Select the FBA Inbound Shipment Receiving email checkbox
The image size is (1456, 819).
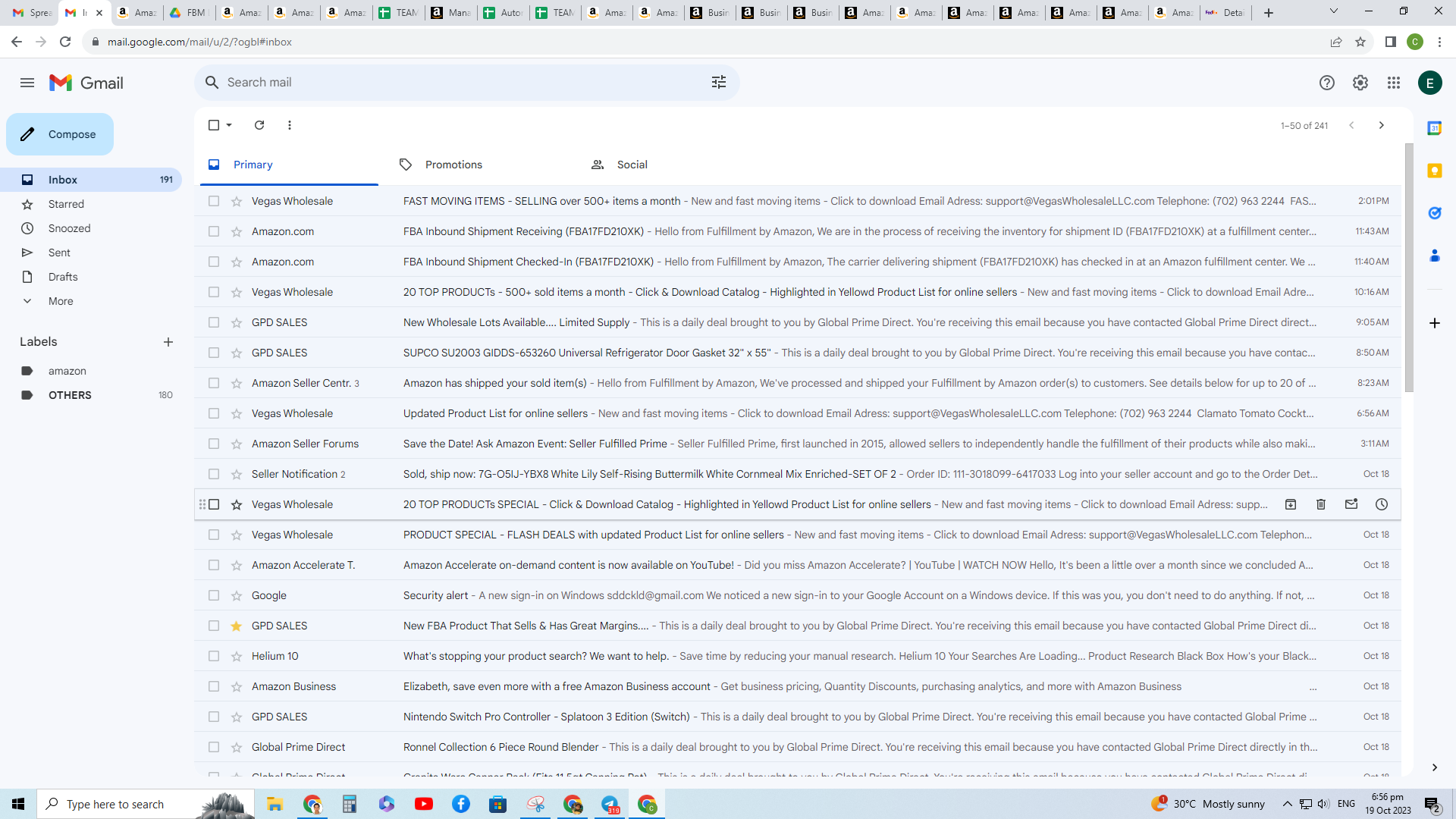pyautogui.click(x=214, y=231)
